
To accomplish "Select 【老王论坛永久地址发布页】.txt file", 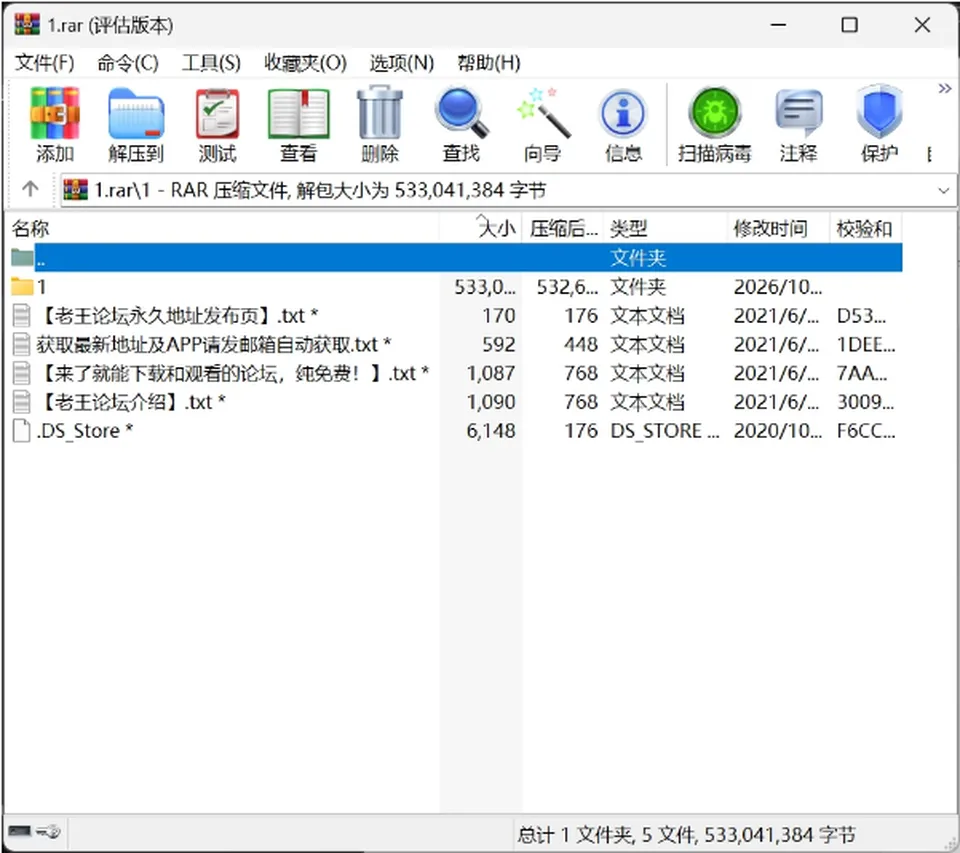I will 456,315.
